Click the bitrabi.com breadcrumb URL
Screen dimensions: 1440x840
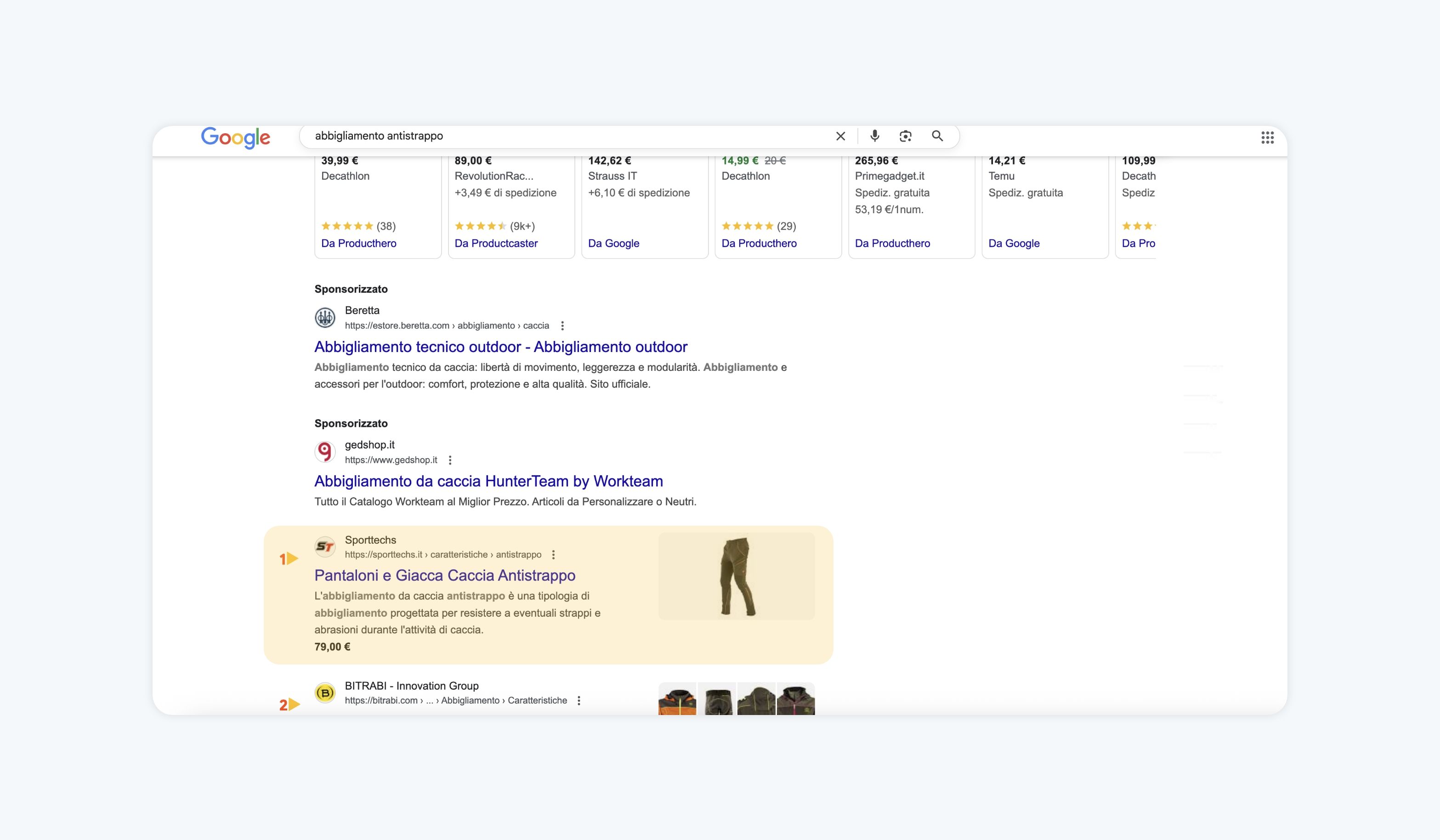pyautogui.click(x=456, y=701)
